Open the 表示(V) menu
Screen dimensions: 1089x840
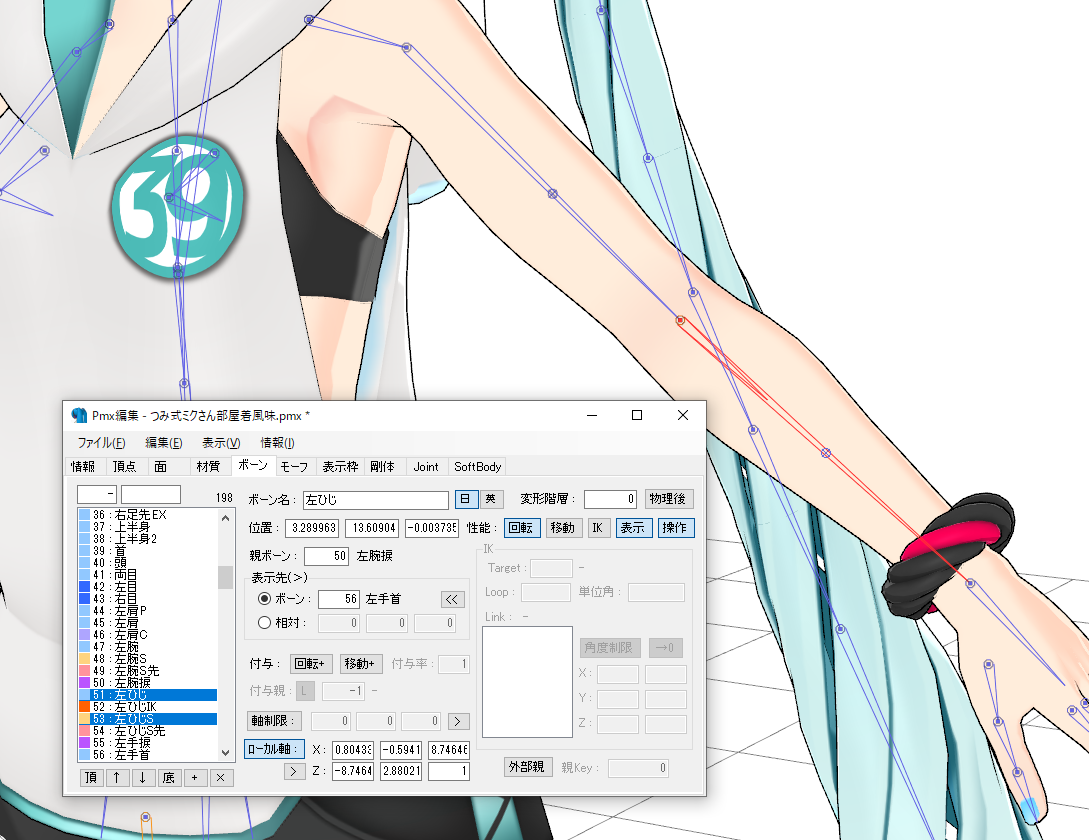221,443
